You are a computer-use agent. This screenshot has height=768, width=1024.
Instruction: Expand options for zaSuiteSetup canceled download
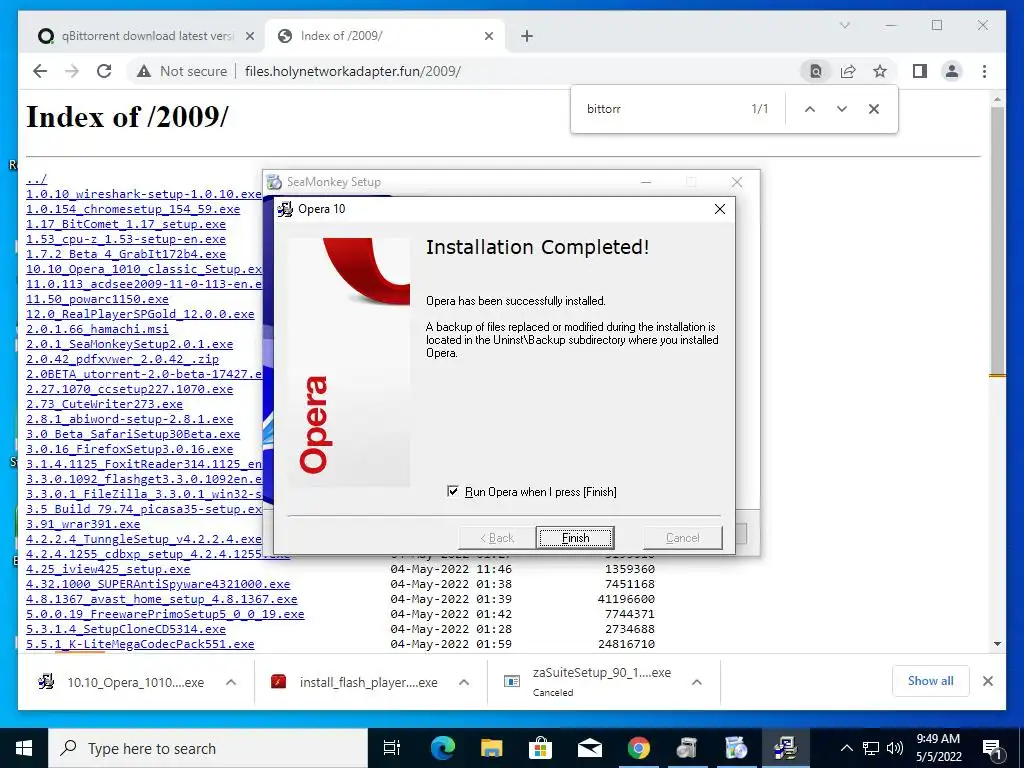697,682
